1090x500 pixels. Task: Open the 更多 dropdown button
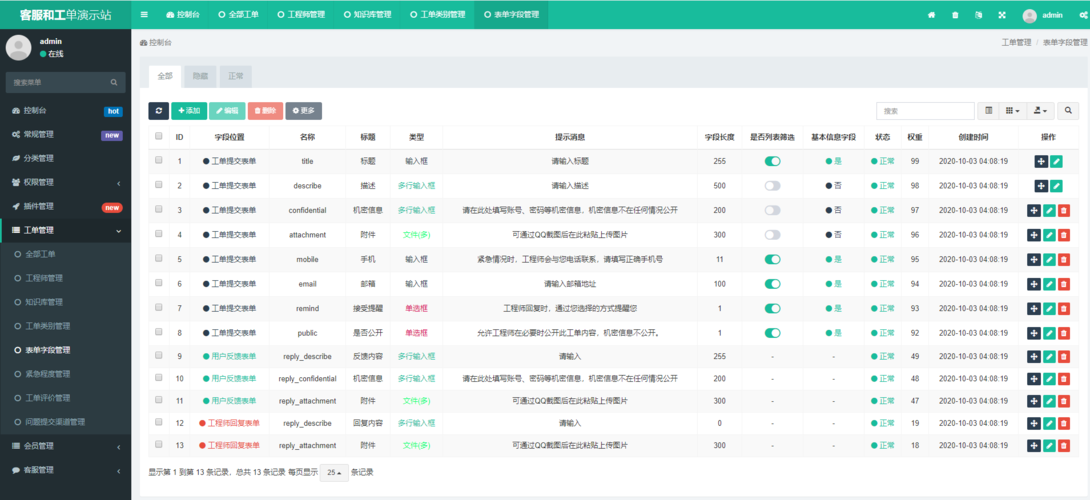[x=303, y=111]
